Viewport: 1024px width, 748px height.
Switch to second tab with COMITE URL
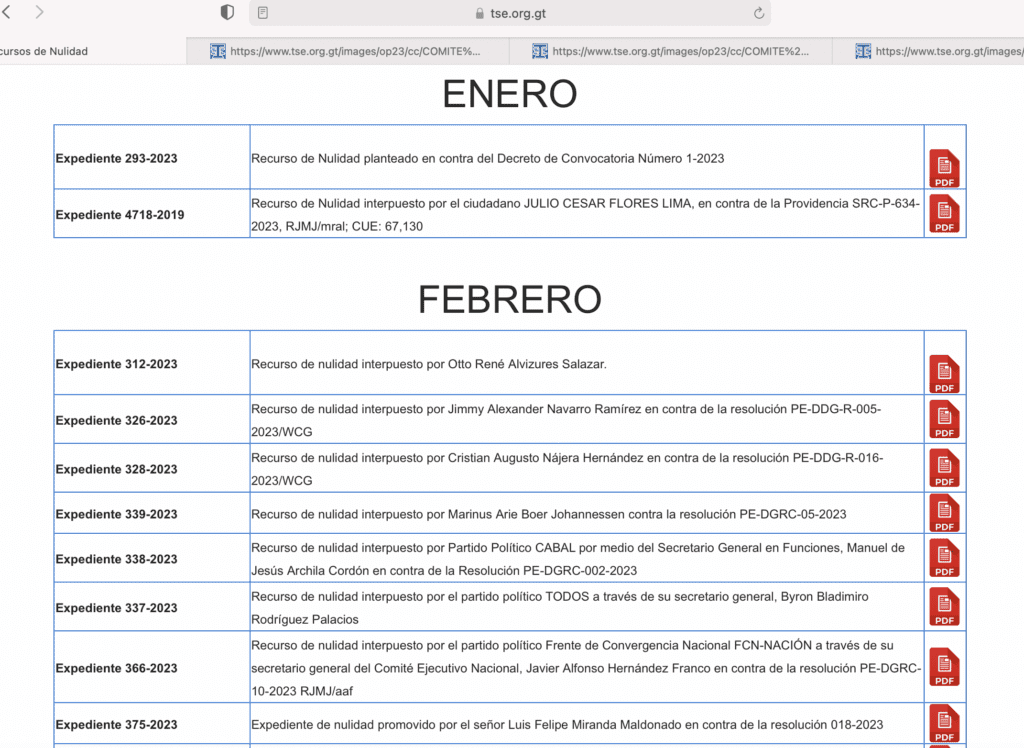point(348,51)
